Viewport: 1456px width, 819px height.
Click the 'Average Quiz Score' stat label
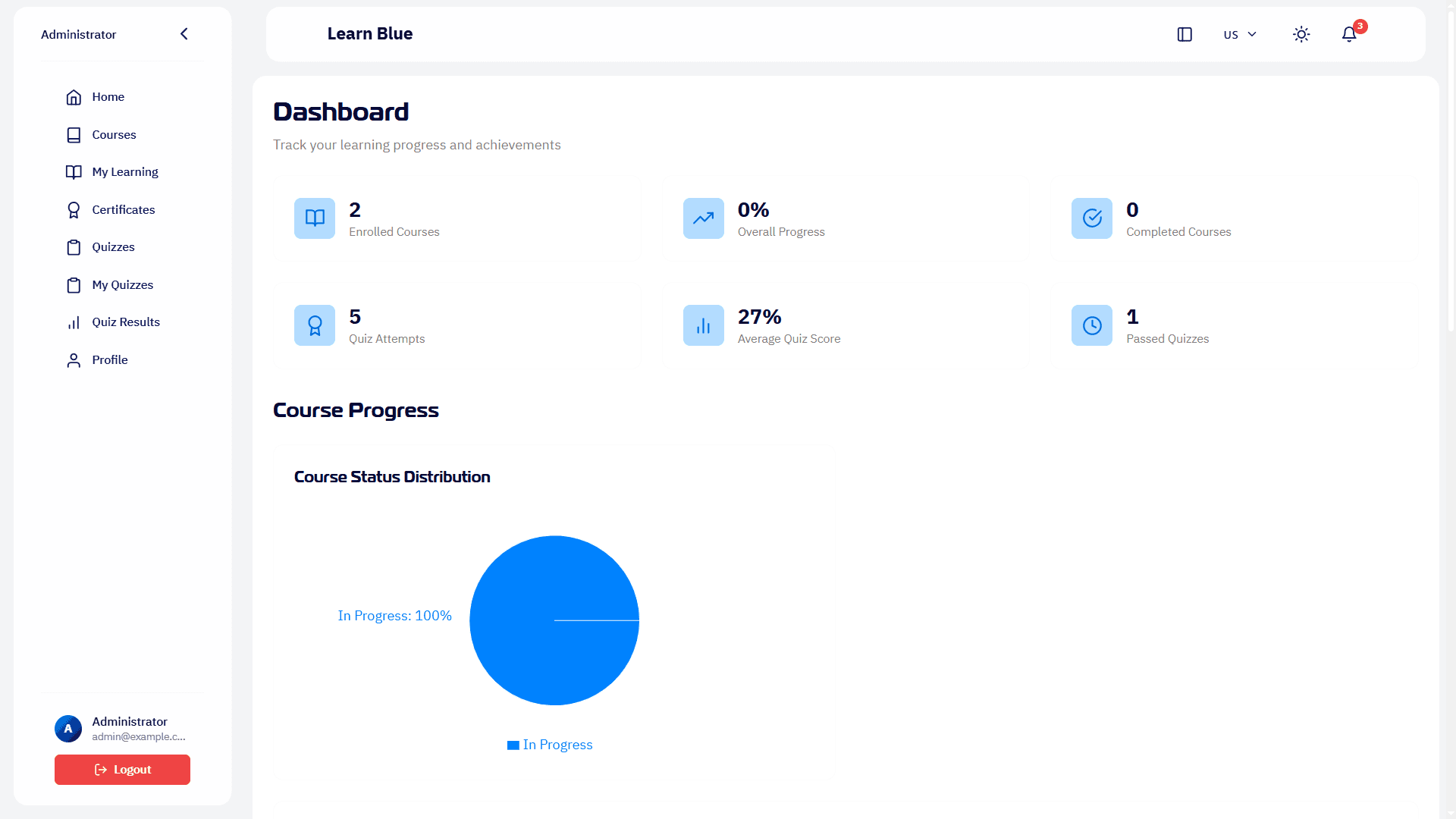[789, 339]
